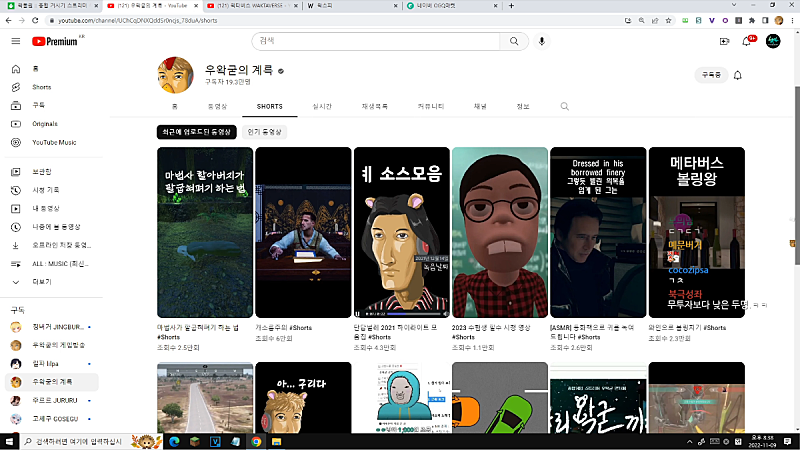
Task: Open 징버거 JINGBURGER subscription channel
Action: [x=58, y=327]
